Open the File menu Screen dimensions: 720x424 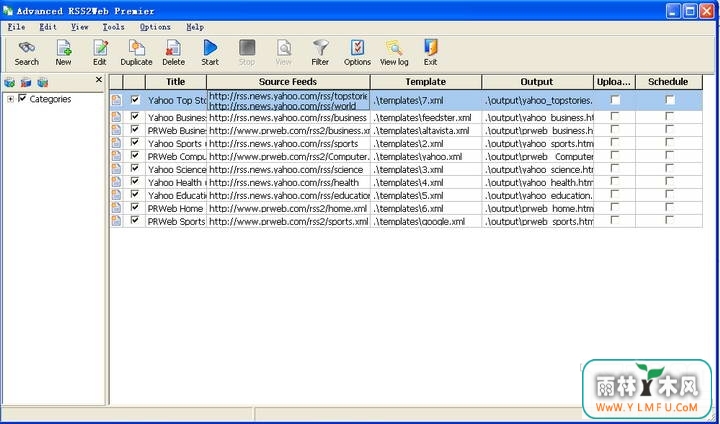click(17, 27)
